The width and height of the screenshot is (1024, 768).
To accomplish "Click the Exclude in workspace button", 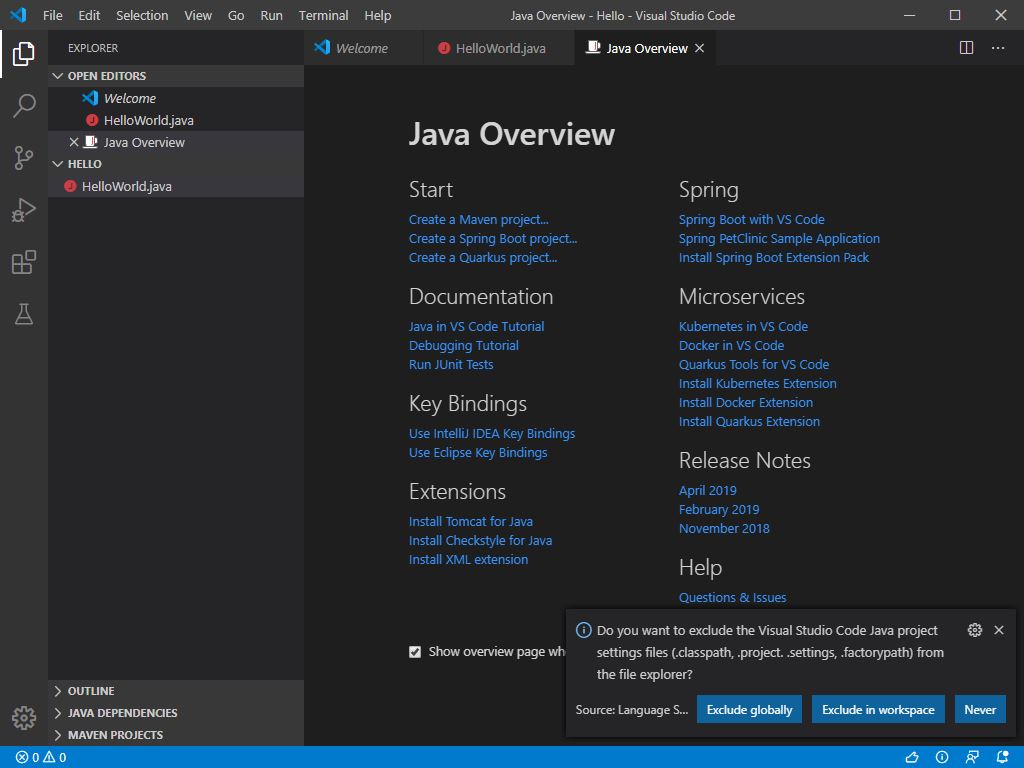I will coord(878,709).
